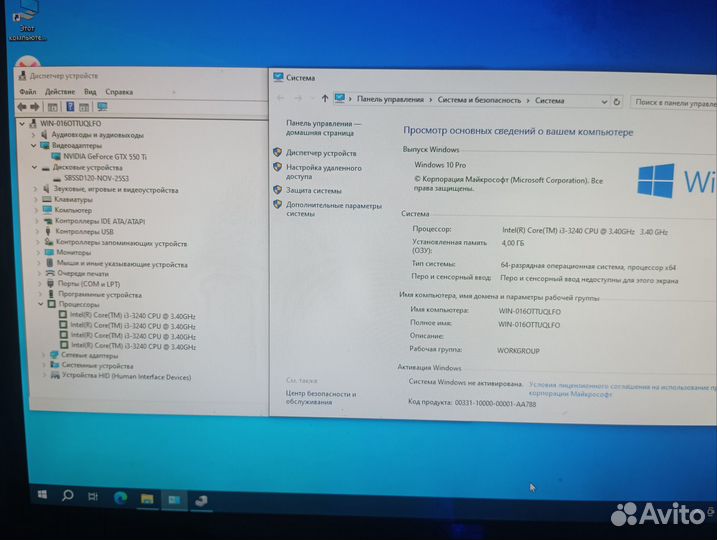Open Microsoft Edge from the taskbar
The image size is (717, 540).
(120, 497)
